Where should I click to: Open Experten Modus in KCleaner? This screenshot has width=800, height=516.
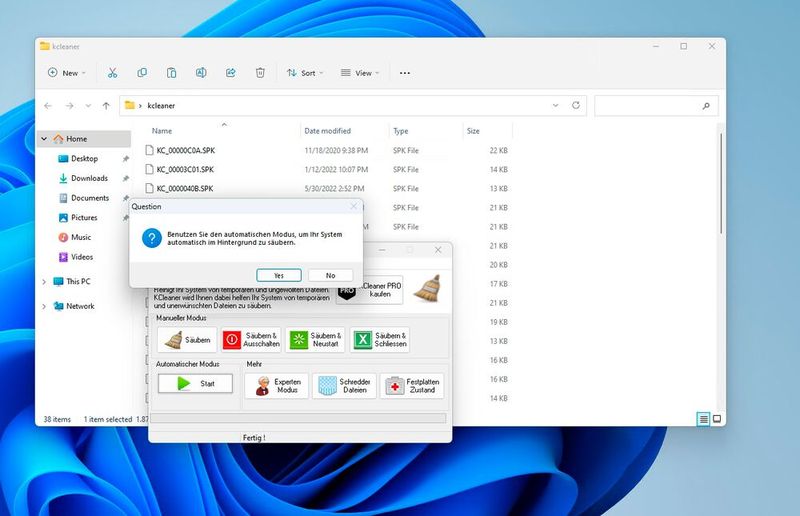click(x=277, y=386)
